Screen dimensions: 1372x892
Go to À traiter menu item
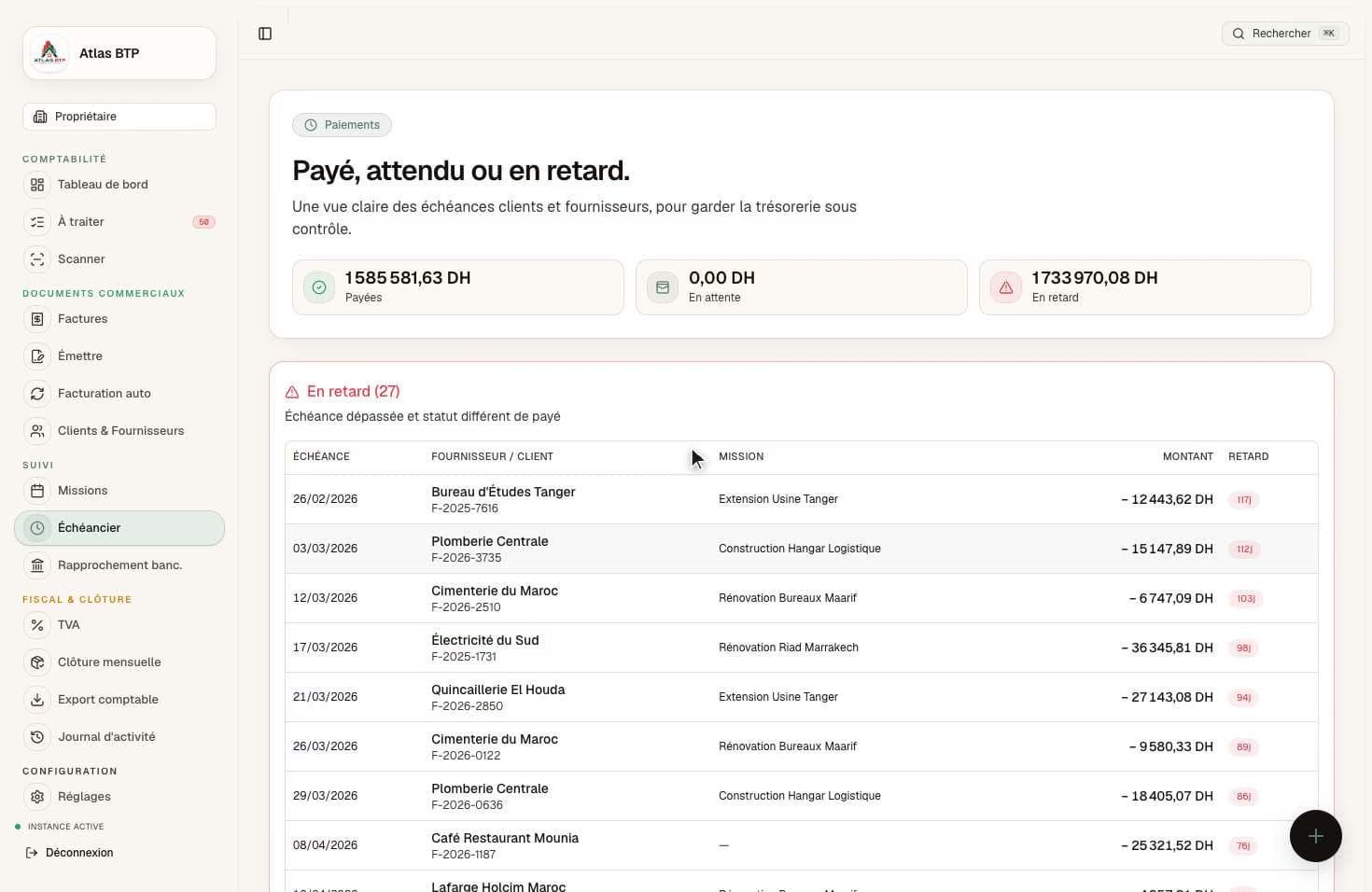pyautogui.click(x=119, y=222)
